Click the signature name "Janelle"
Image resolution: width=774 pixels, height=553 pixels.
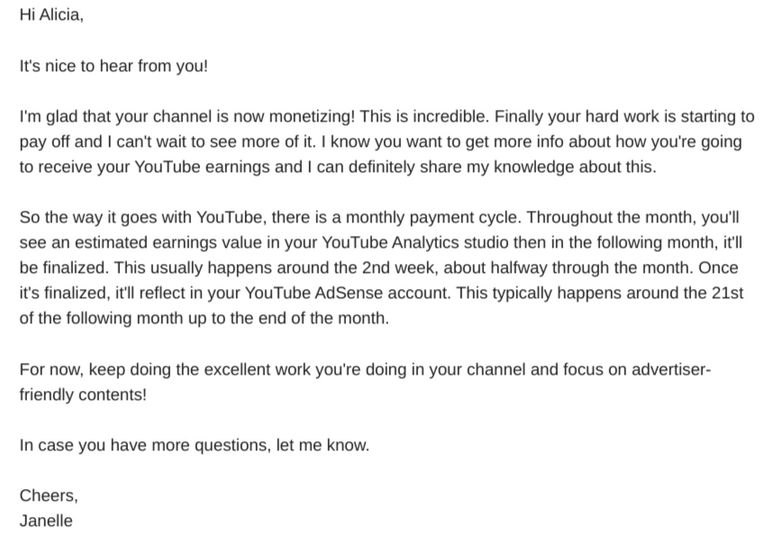click(x=46, y=521)
